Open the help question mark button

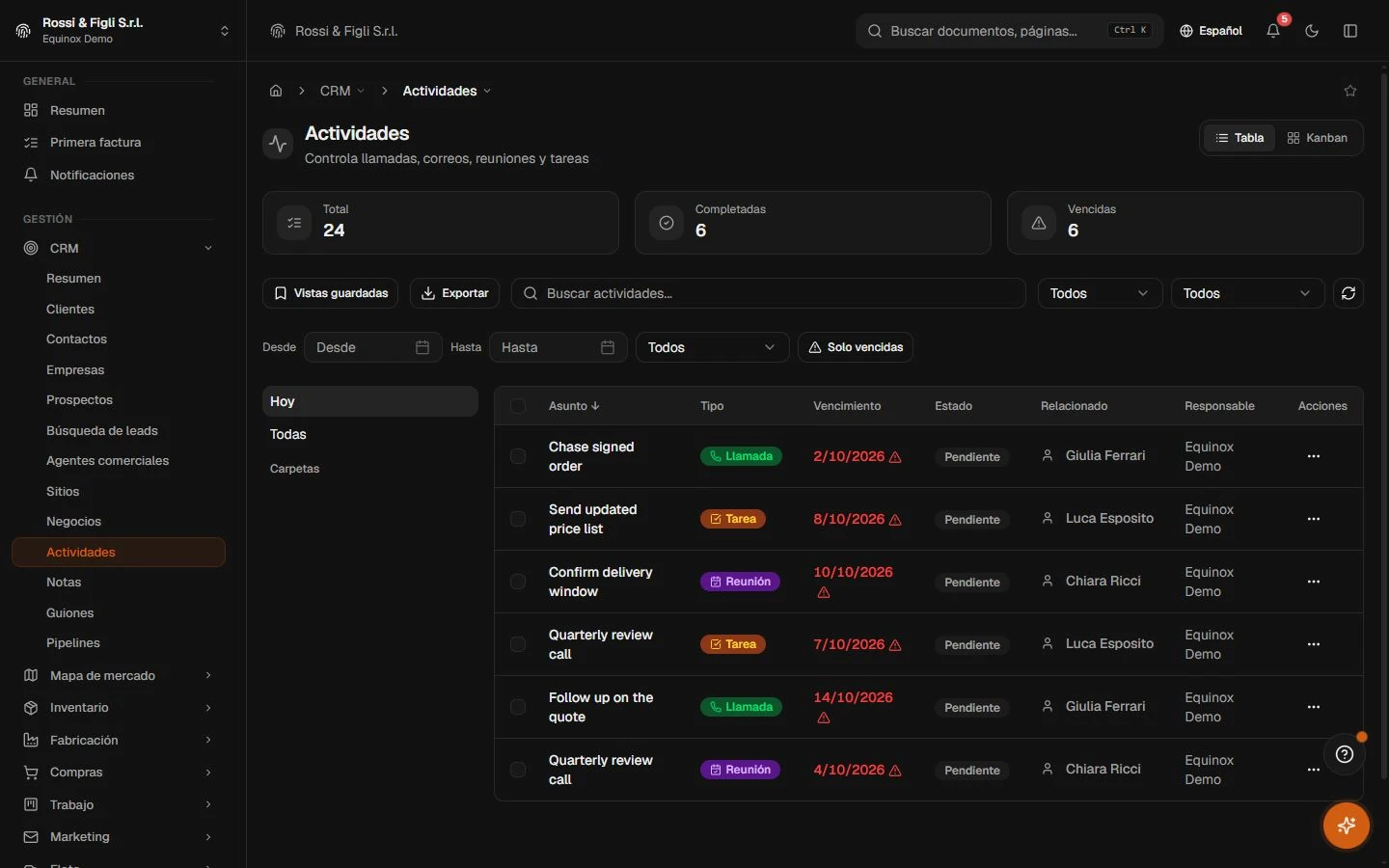tap(1345, 754)
